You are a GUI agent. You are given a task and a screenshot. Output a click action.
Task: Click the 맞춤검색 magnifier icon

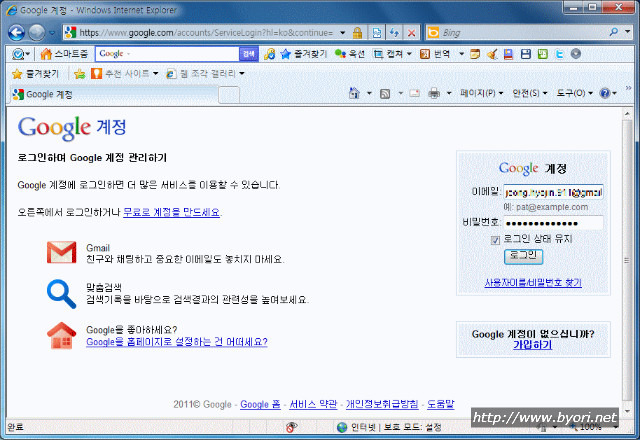click(x=61, y=293)
